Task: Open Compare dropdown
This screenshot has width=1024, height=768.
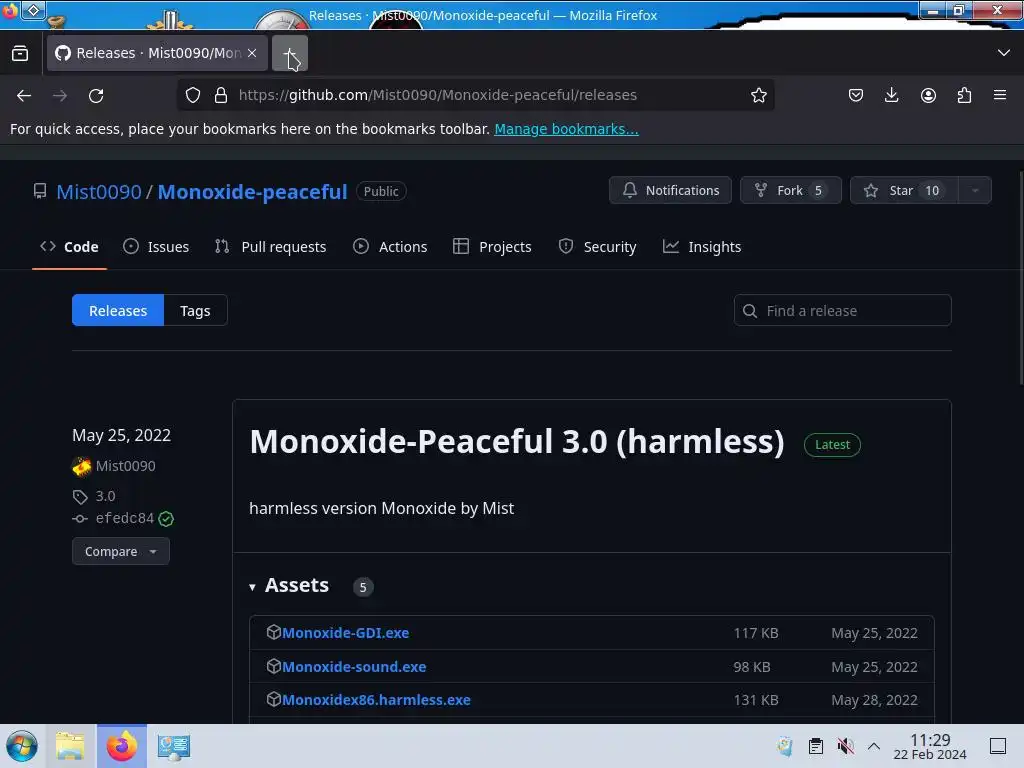Action: coord(121,551)
